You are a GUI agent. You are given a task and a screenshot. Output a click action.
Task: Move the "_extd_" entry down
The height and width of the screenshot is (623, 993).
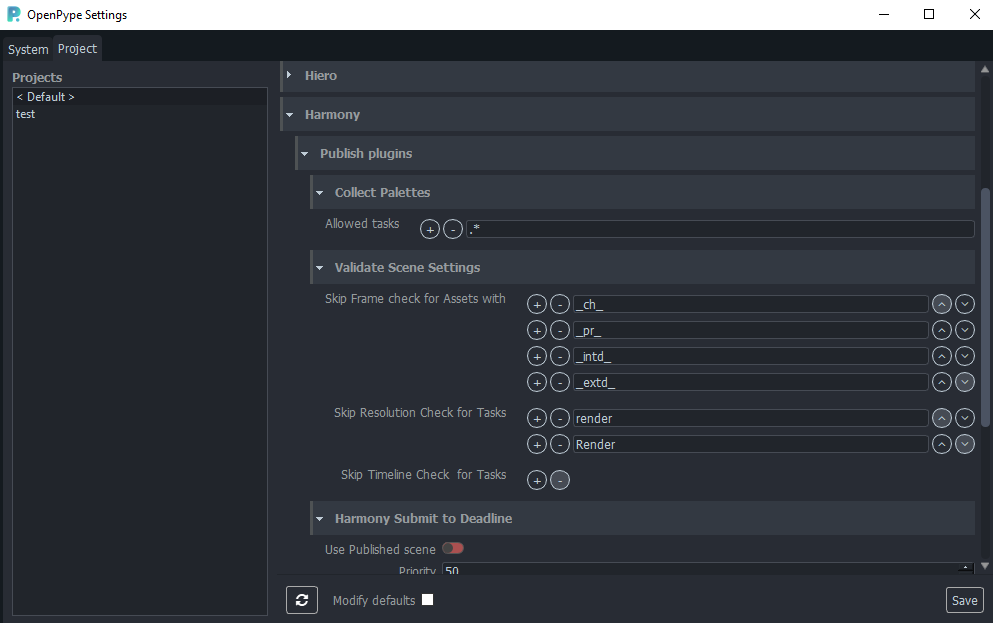click(x=964, y=381)
